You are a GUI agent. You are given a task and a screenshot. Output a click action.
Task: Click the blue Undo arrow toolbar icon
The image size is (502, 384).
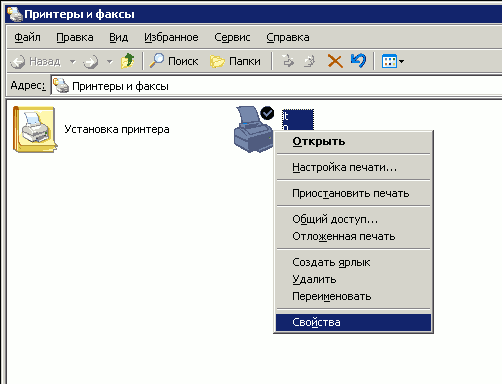358,61
